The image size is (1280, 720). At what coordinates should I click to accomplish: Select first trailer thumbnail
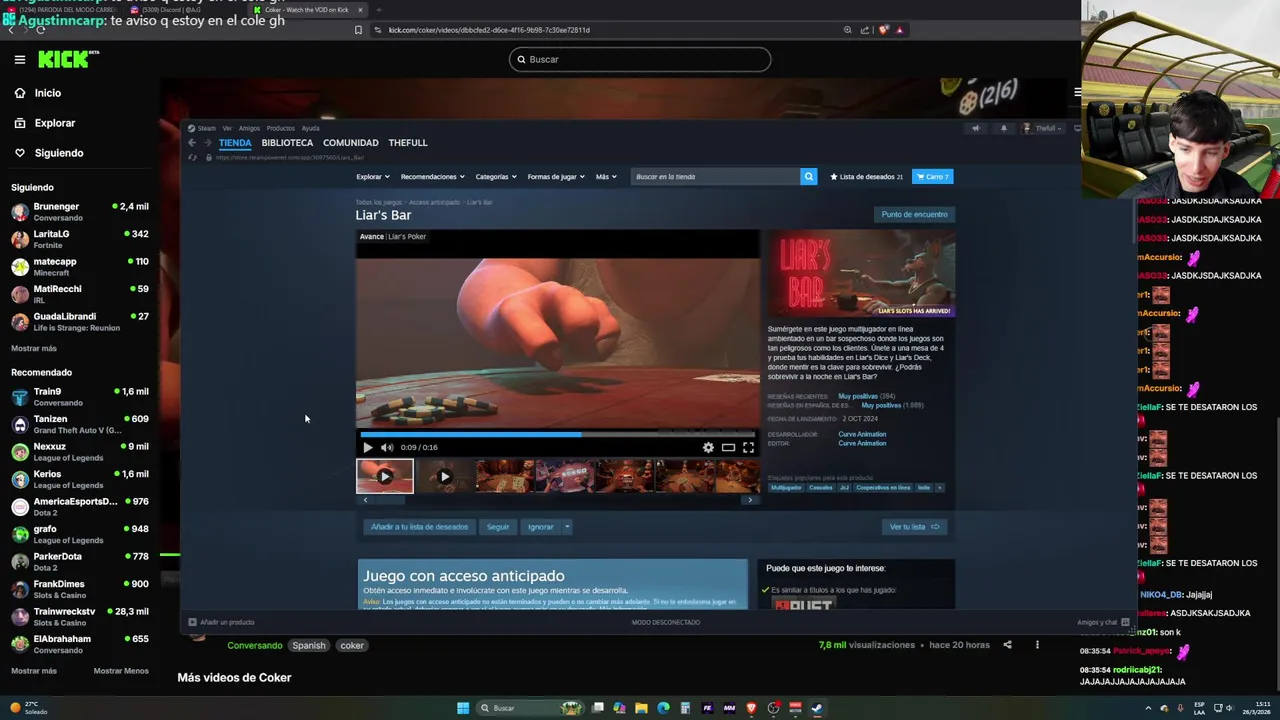click(x=385, y=477)
